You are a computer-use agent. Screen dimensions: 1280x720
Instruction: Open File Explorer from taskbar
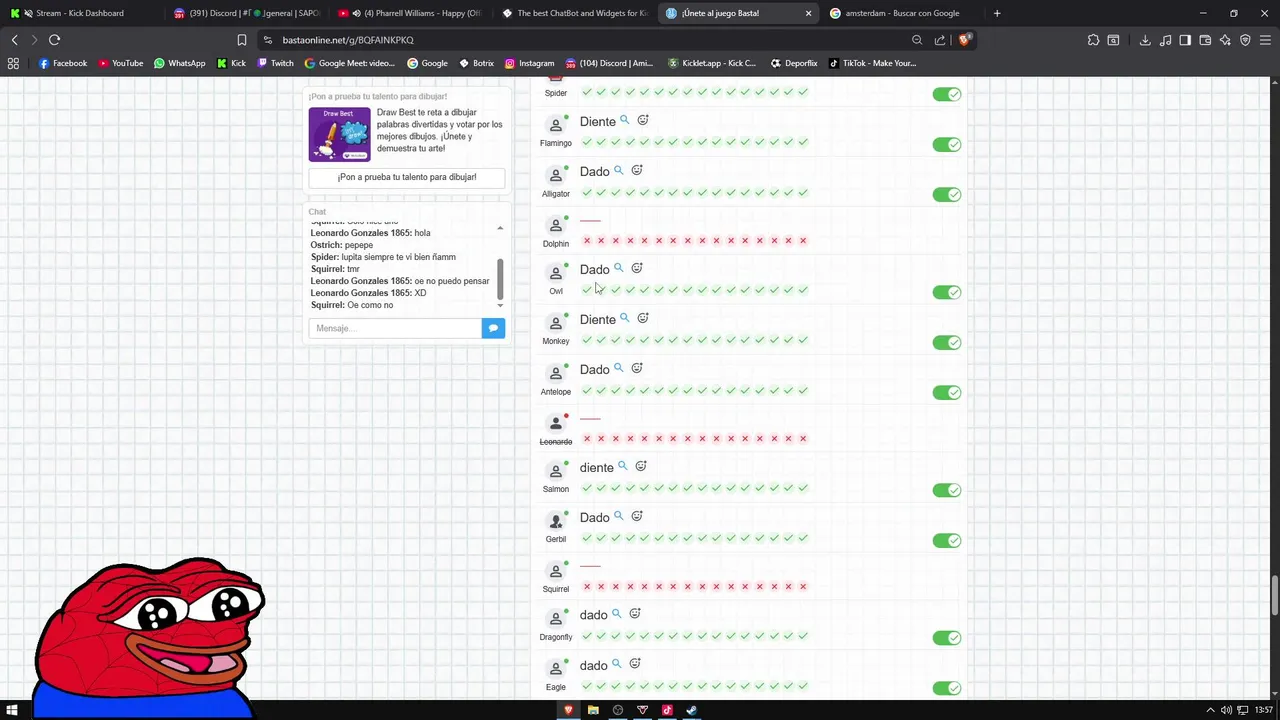click(x=593, y=710)
